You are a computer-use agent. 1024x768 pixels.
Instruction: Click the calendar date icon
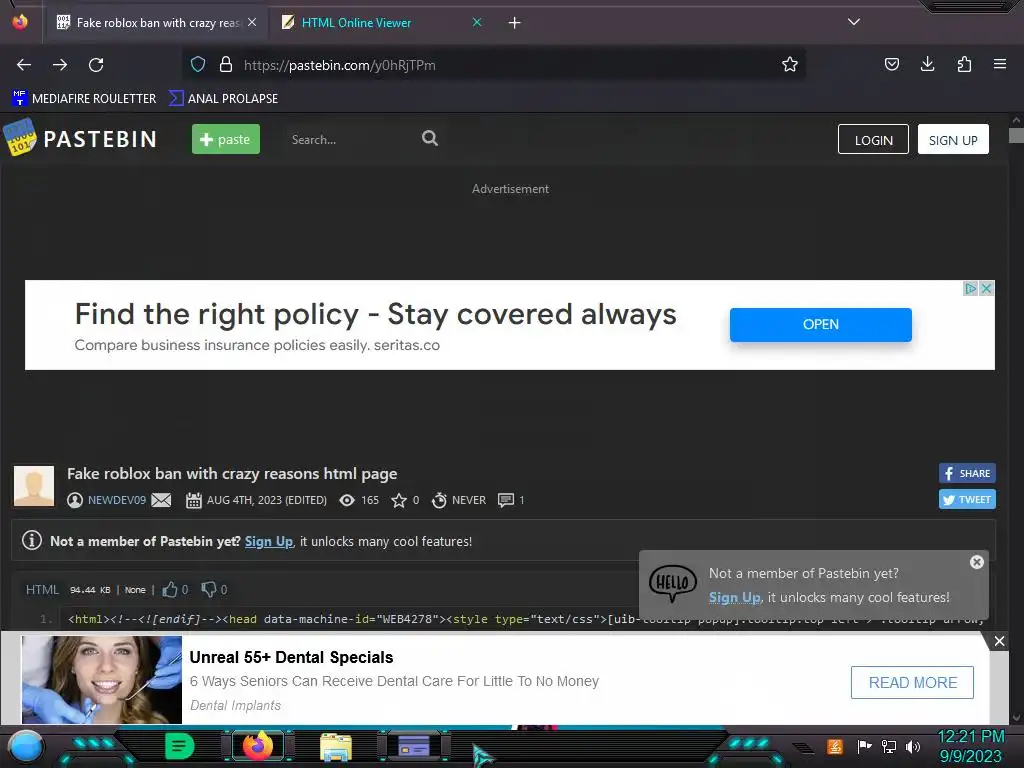click(x=193, y=500)
